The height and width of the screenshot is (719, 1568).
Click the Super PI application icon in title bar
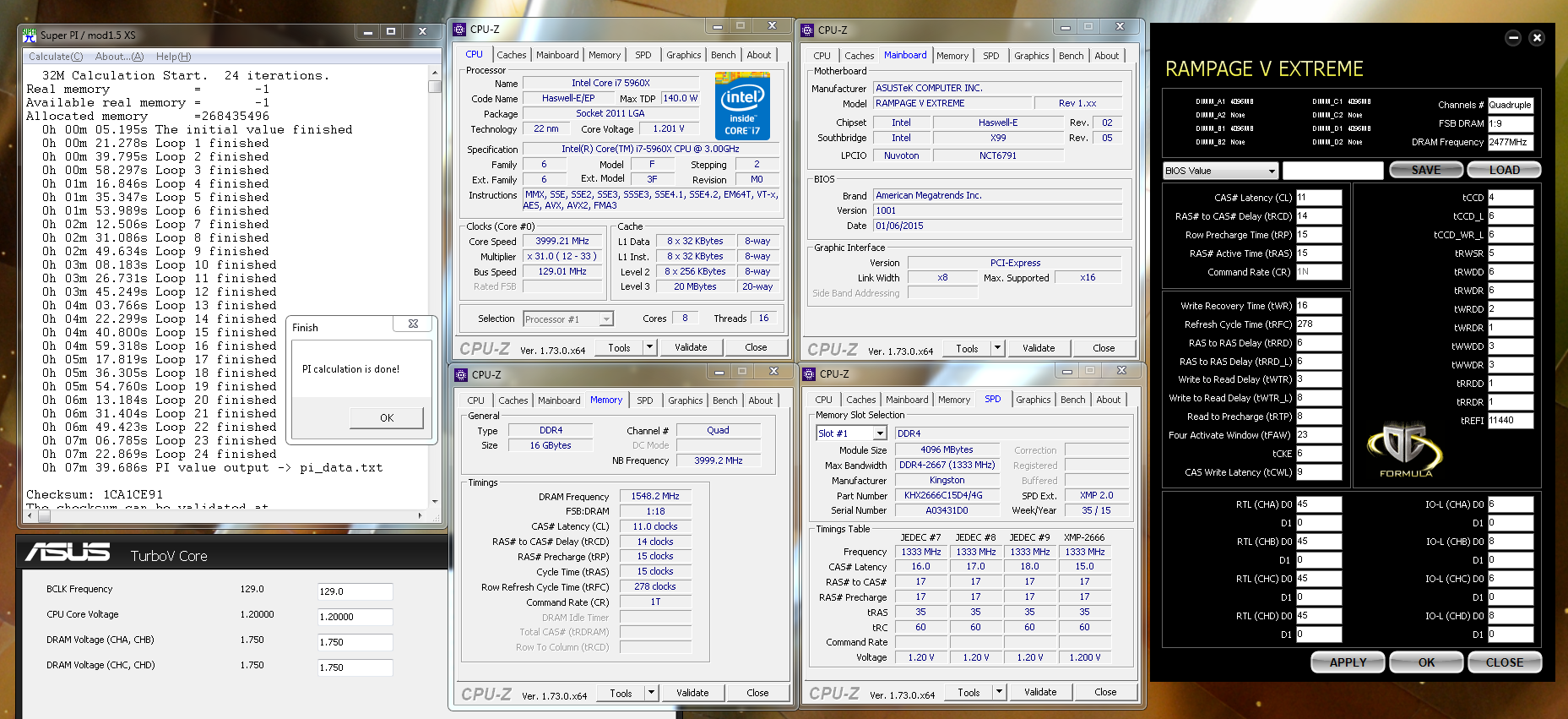pyautogui.click(x=30, y=35)
